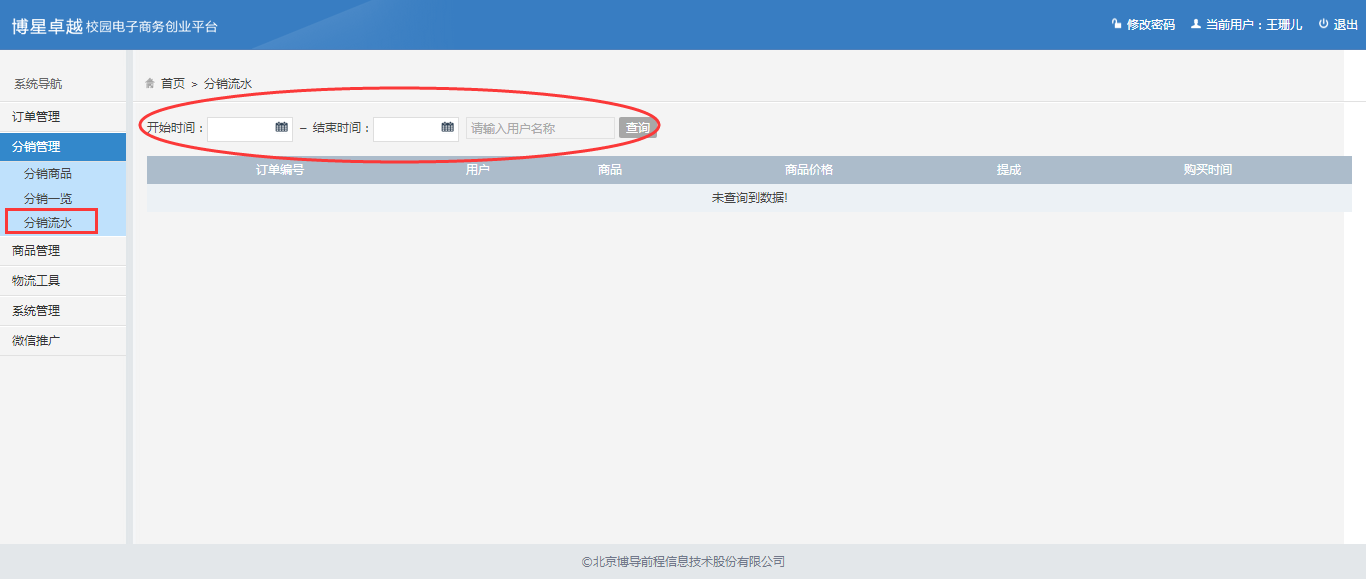Open 分销流水 in the sidebar

[48, 223]
